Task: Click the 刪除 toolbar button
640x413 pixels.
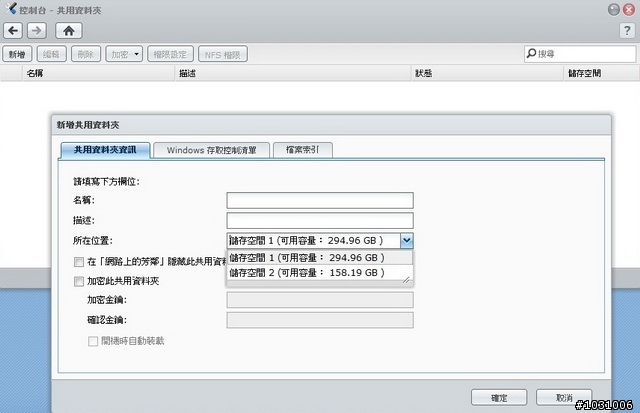Action: 86,54
